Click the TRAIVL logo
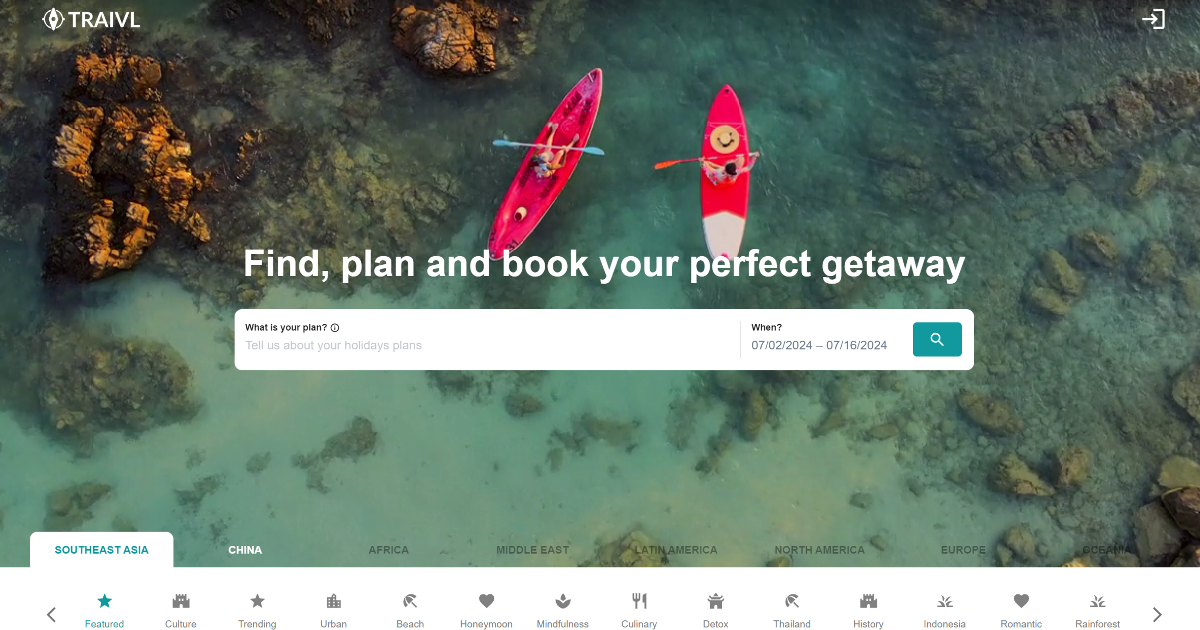Viewport: 1200px width, 630px height. [91, 19]
